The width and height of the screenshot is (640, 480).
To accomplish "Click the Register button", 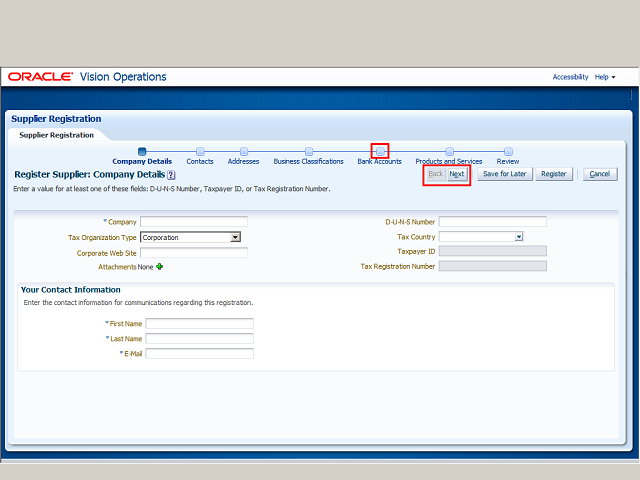I will pyautogui.click(x=554, y=174).
